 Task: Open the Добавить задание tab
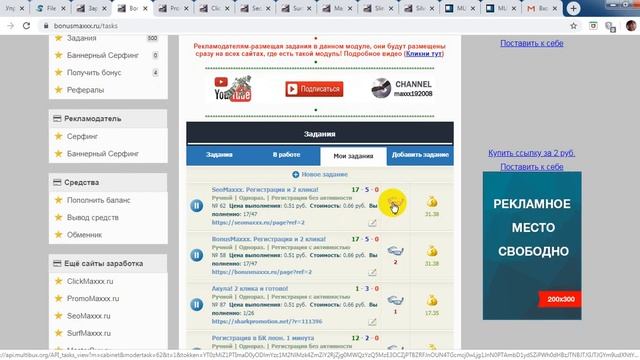click(420, 155)
